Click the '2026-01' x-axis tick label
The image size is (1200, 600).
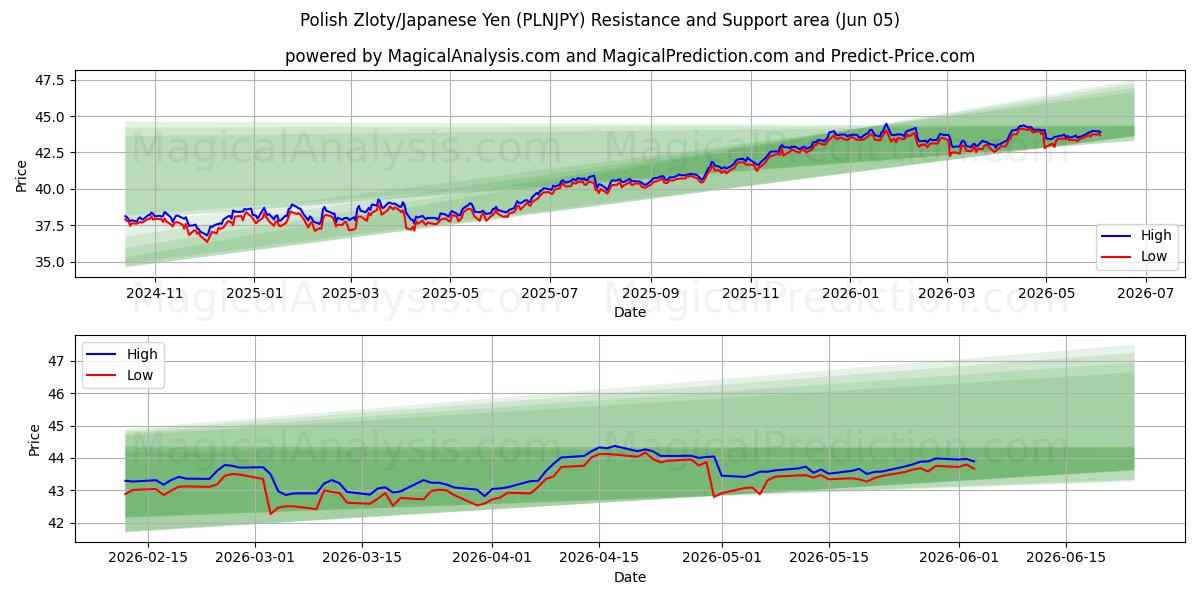point(850,292)
